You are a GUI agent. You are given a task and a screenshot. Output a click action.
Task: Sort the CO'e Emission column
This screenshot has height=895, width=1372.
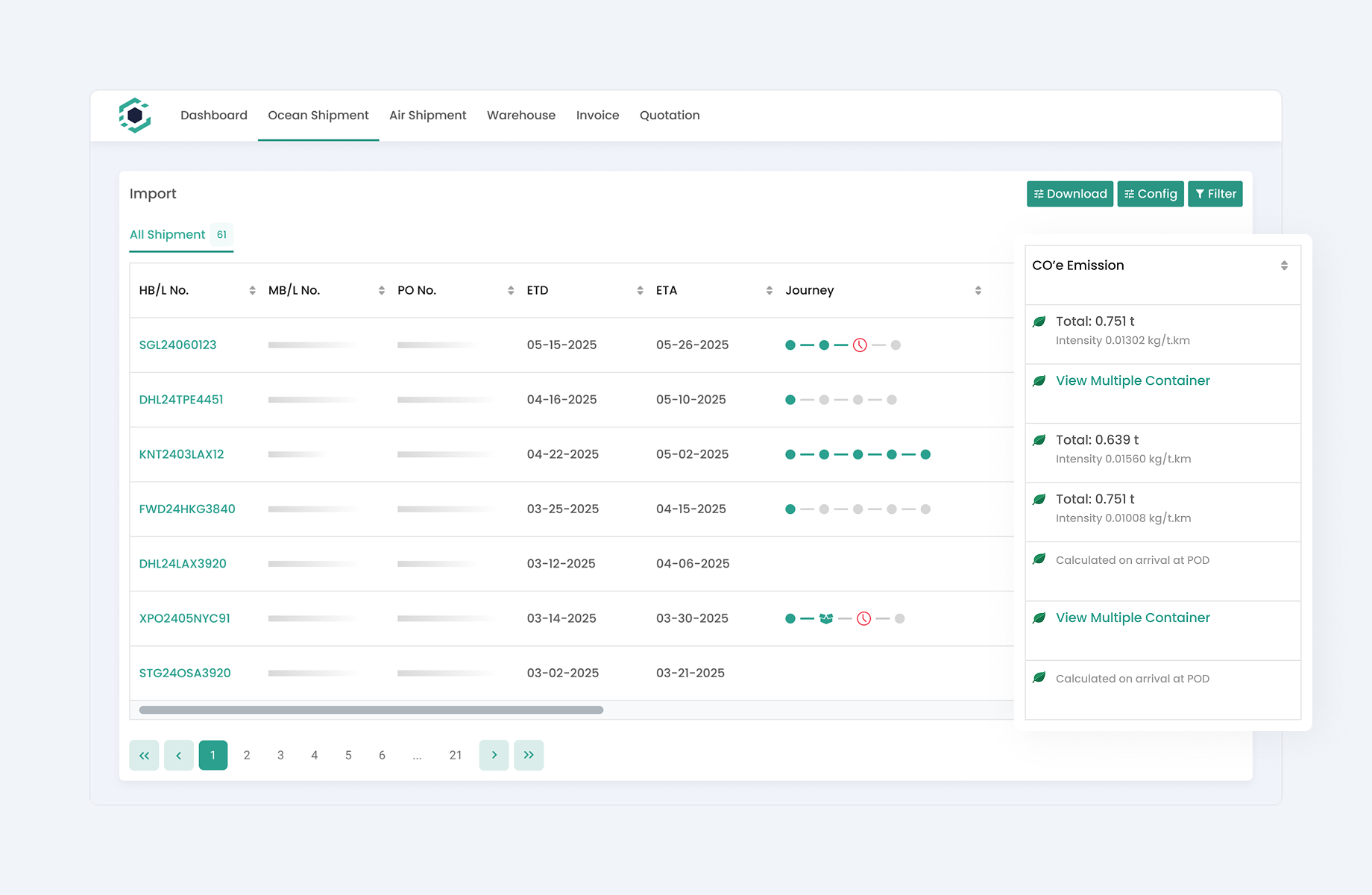[1284, 266]
